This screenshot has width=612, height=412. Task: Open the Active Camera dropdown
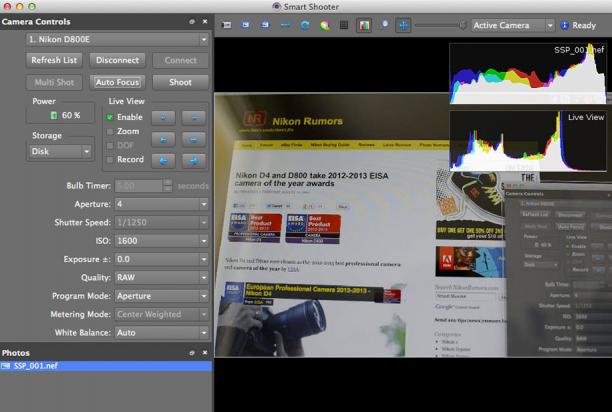pos(513,26)
